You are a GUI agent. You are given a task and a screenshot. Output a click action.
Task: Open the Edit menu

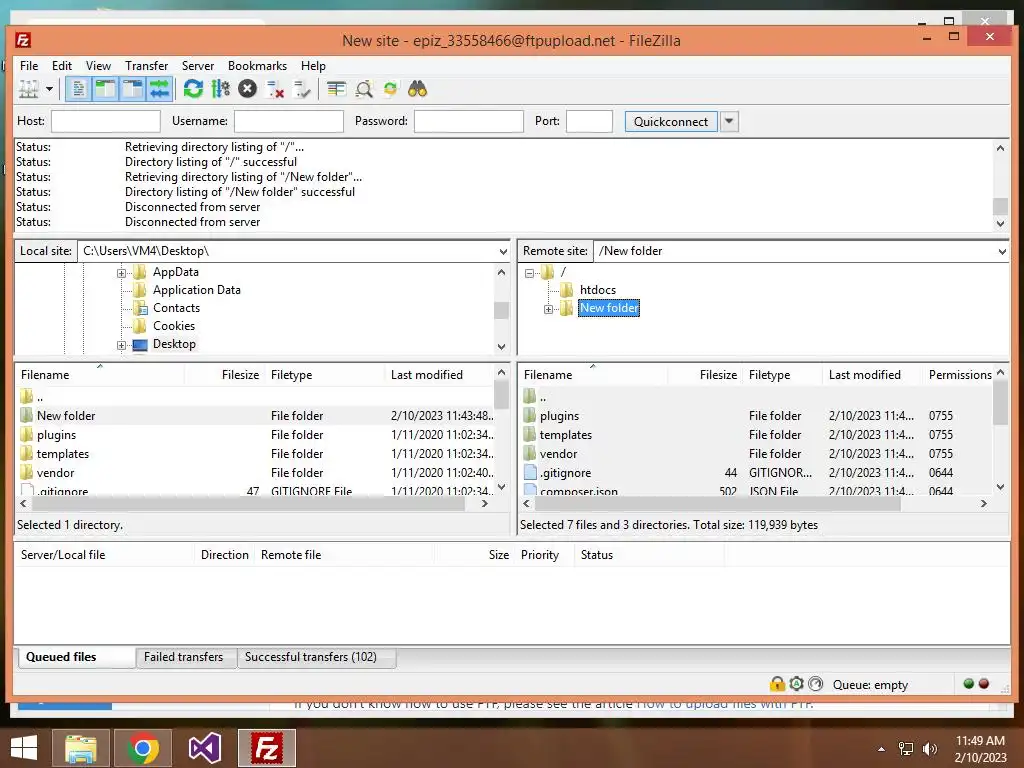coord(62,66)
